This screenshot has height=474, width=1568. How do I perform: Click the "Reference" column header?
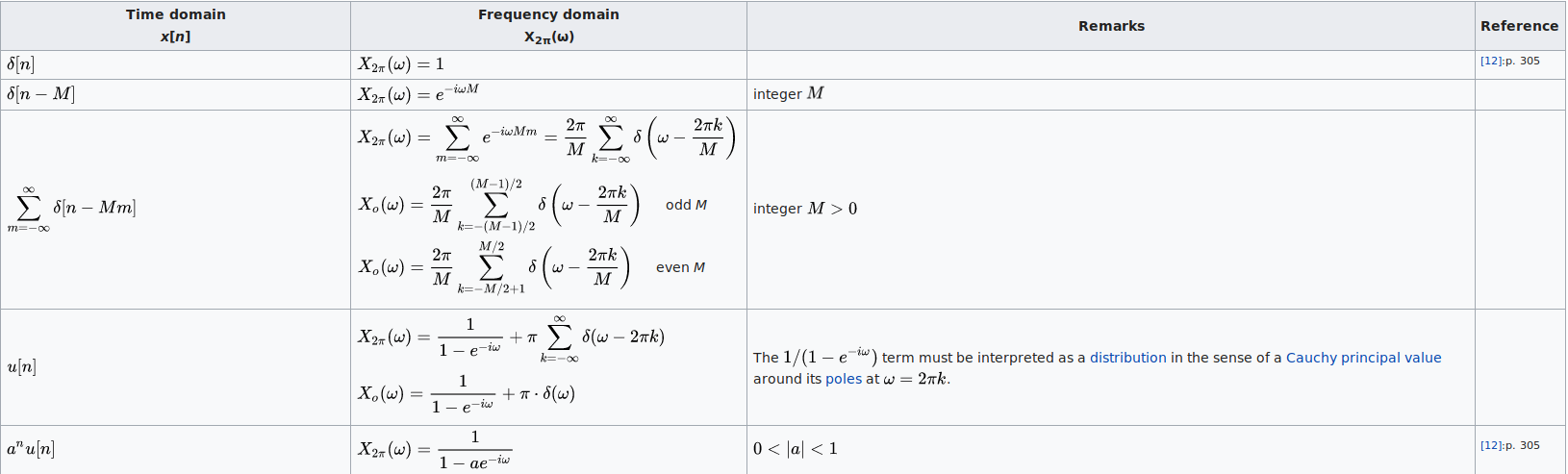(x=1519, y=26)
